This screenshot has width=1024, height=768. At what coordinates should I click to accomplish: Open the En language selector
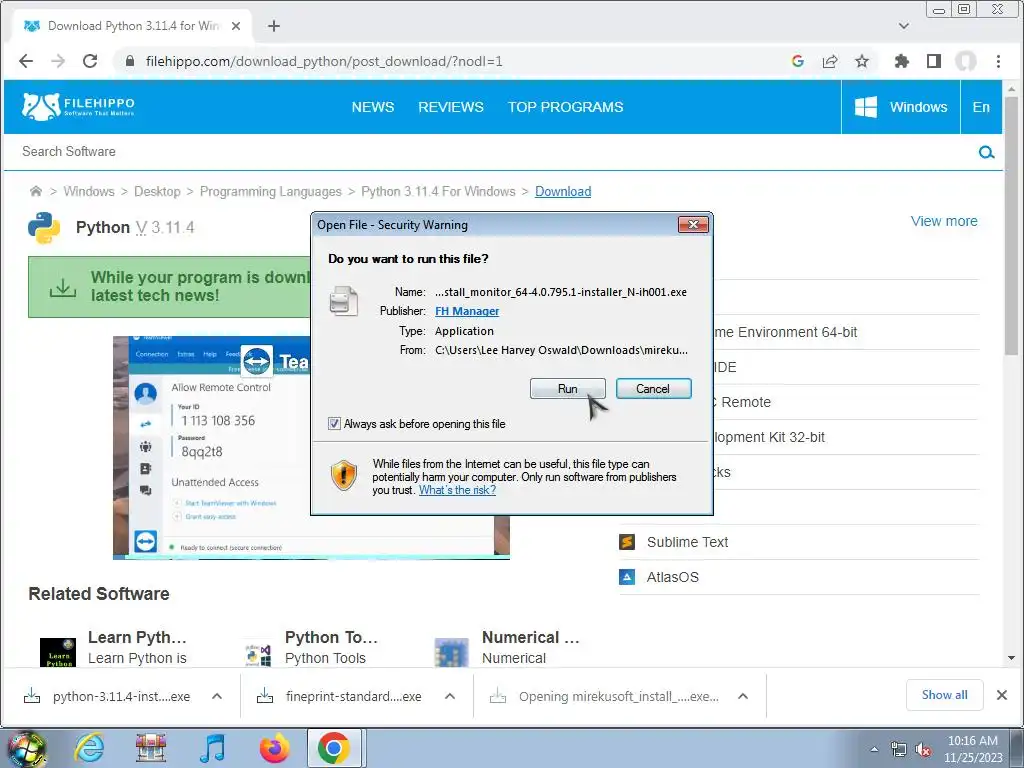point(981,107)
